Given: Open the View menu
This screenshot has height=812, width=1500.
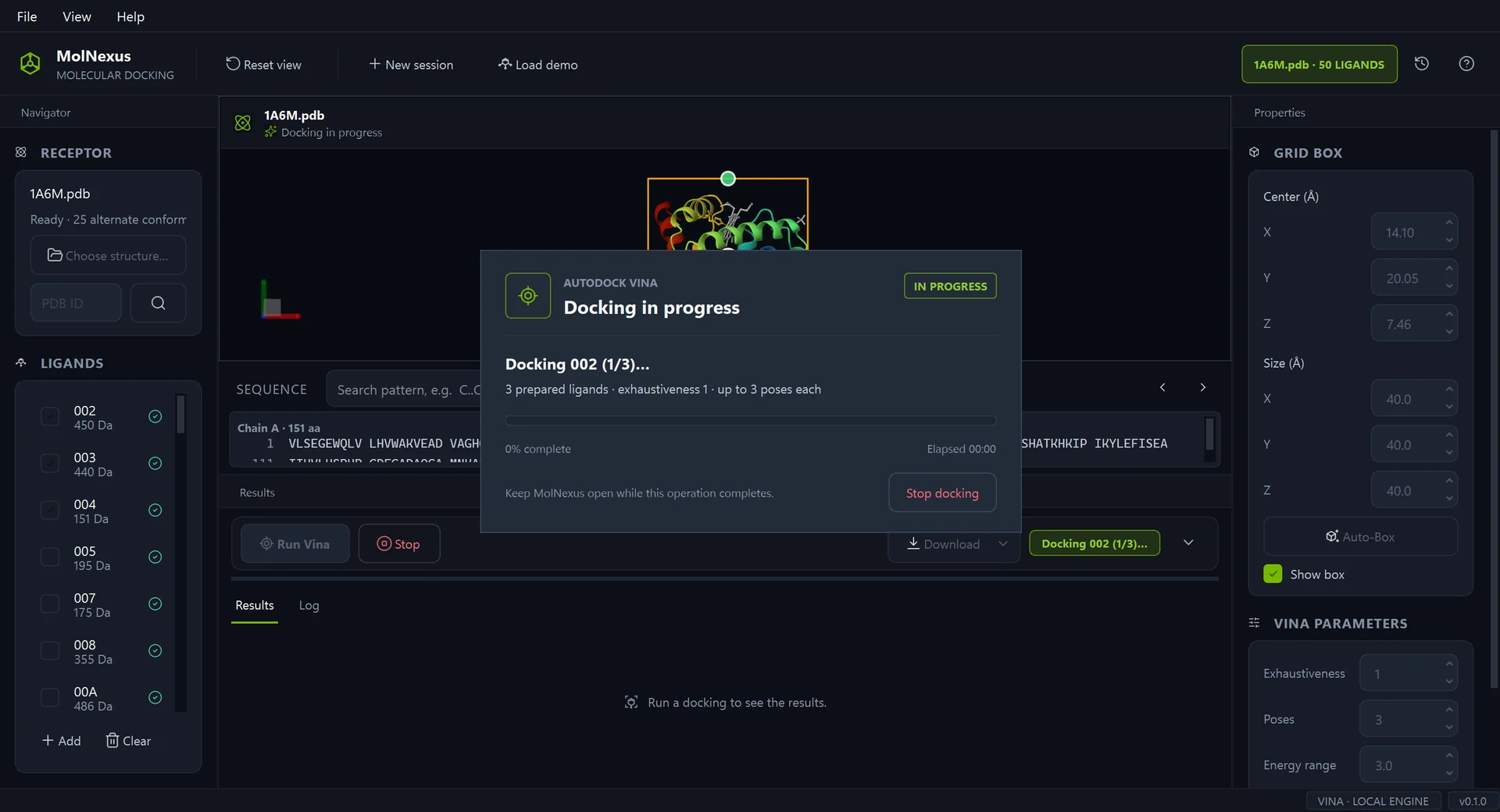Looking at the screenshot, I should [77, 16].
